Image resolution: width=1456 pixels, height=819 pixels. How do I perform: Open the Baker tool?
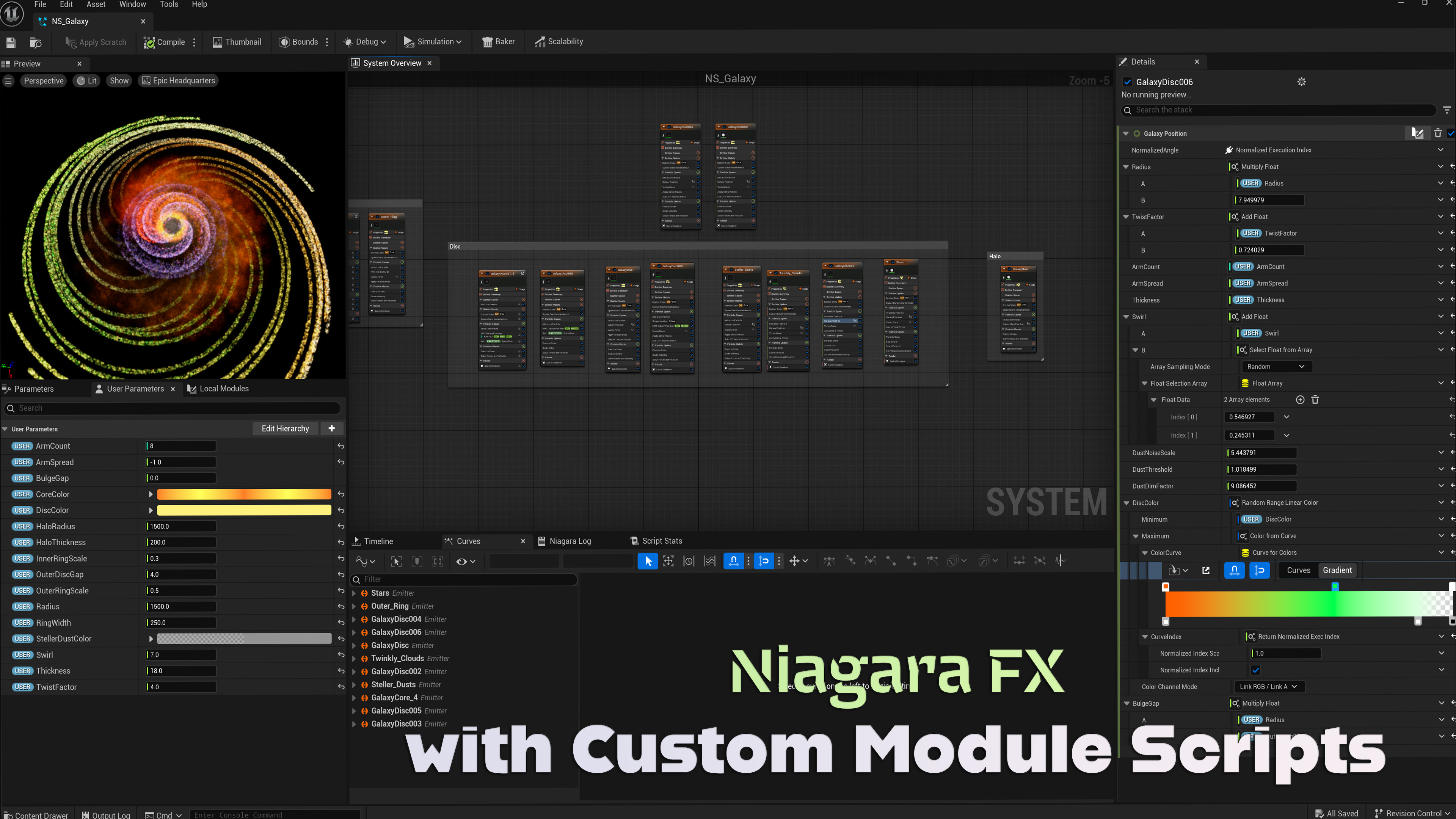pyautogui.click(x=498, y=42)
